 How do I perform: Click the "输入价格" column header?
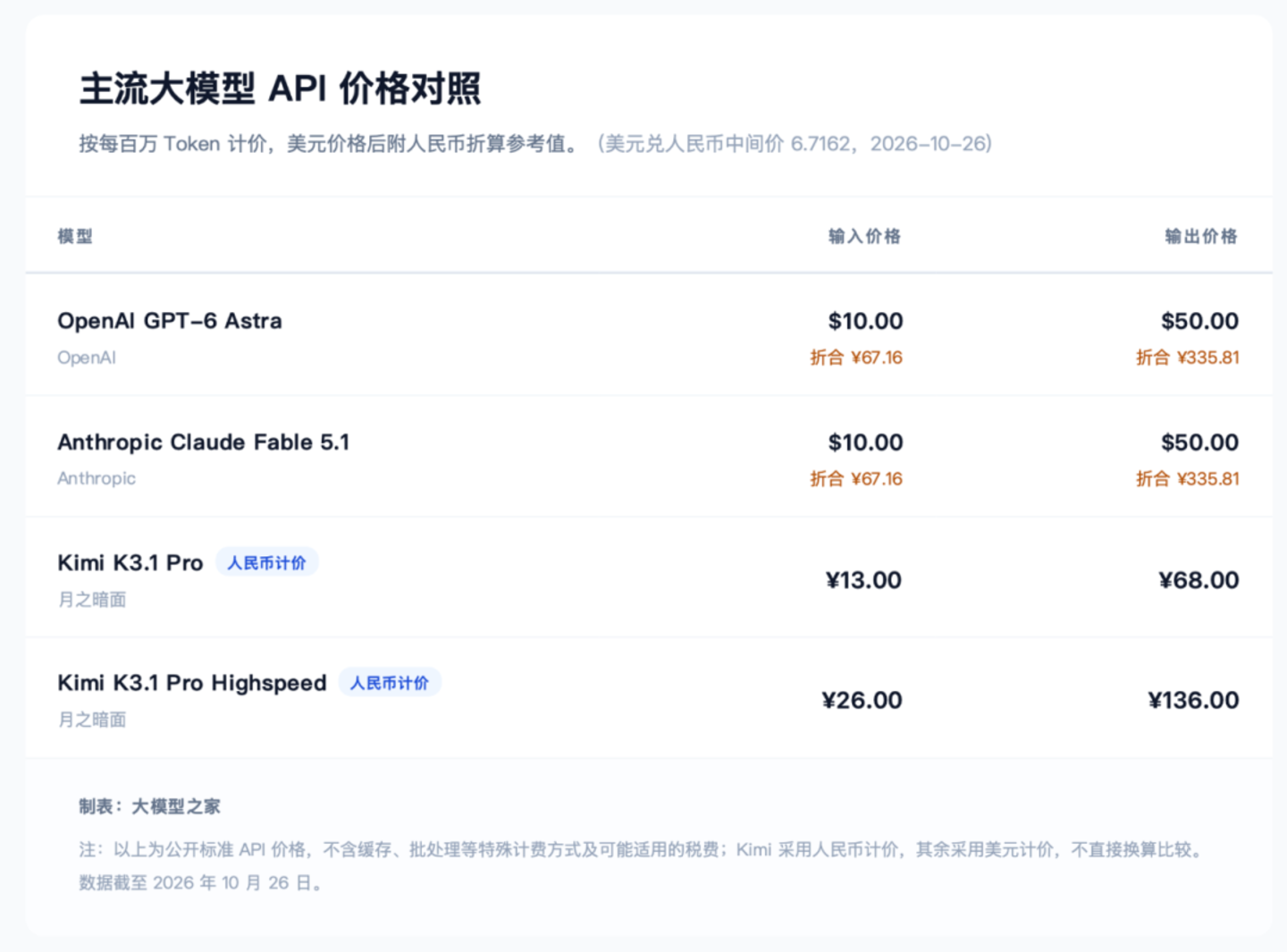pos(864,236)
